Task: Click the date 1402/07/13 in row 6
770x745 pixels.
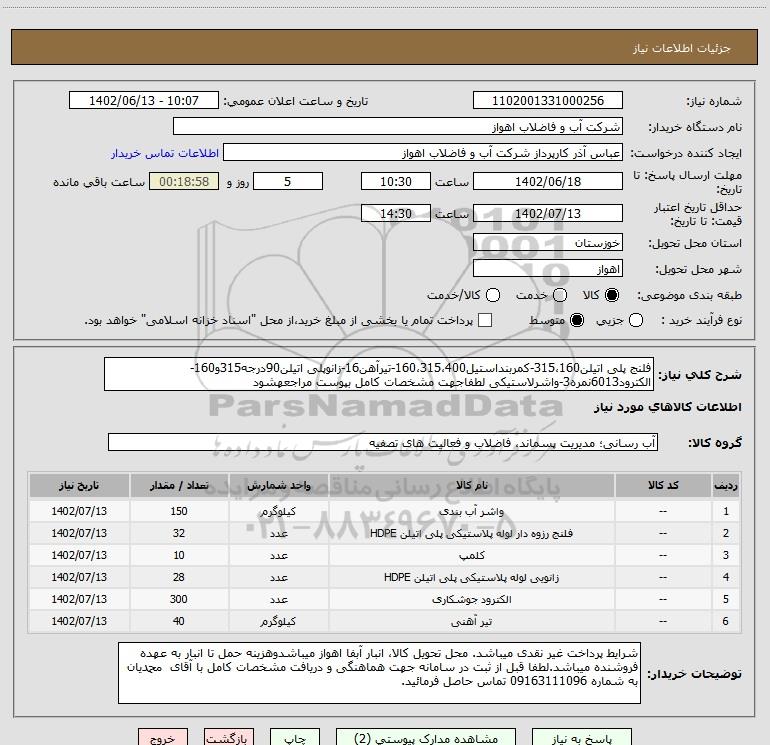Action: (79, 622)
